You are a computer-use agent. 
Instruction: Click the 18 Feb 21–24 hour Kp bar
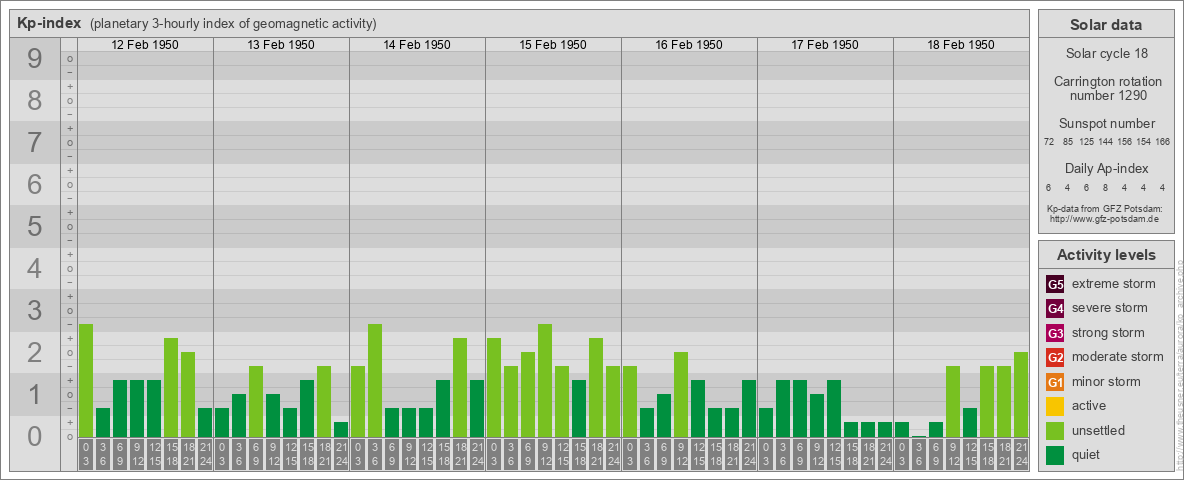[1020, 395]
